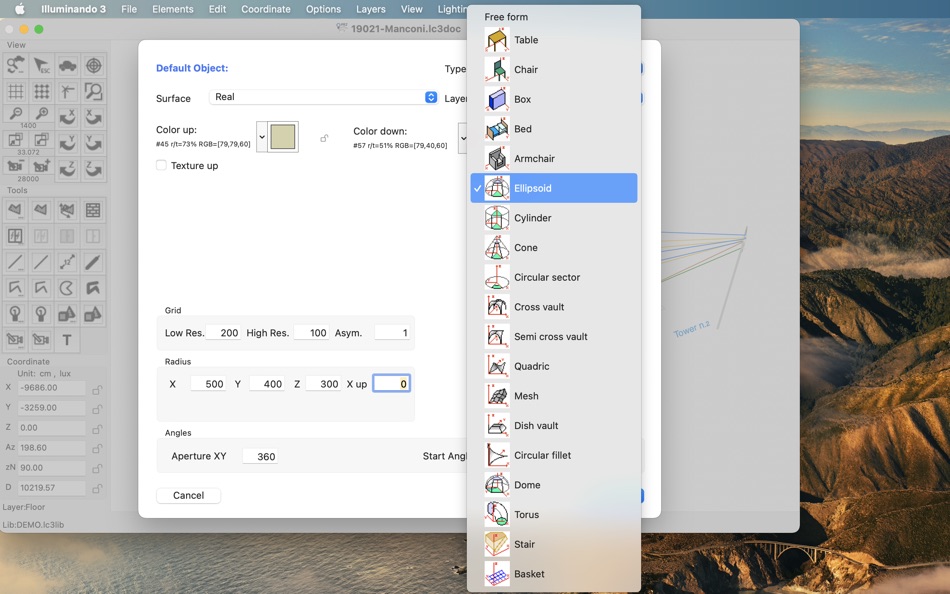950x594 pixels.
Task: Choose Chair from the type list
Action: coord(554,70)
